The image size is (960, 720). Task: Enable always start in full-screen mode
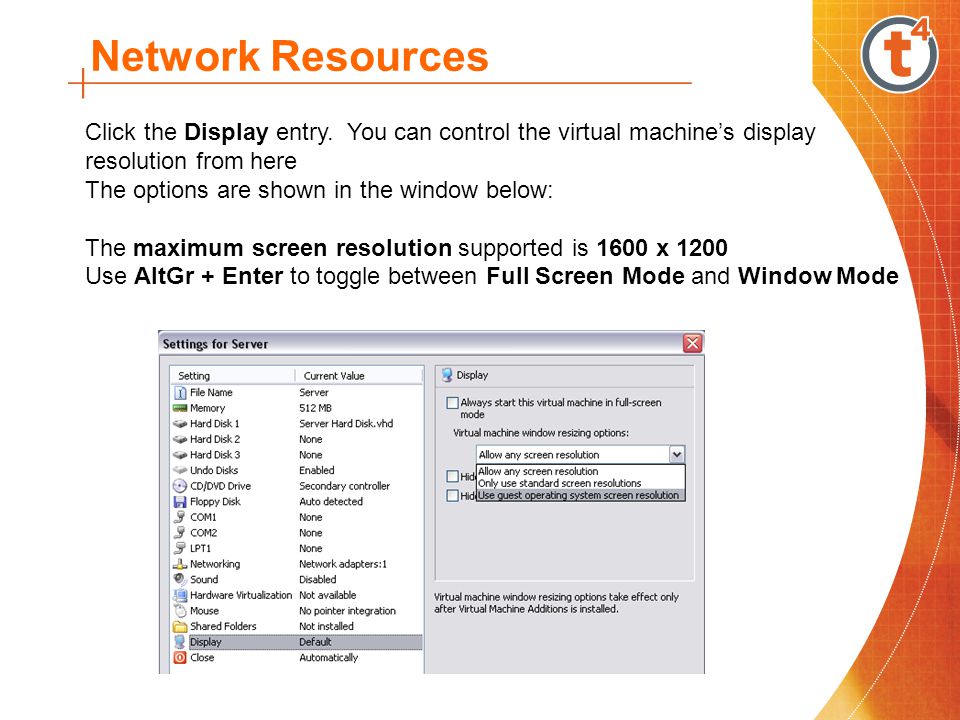point(452,403)
